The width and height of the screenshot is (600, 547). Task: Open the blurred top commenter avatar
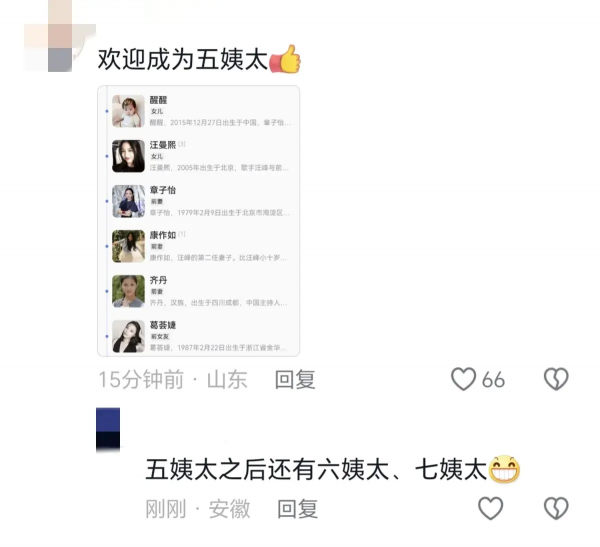pos(60,36)
